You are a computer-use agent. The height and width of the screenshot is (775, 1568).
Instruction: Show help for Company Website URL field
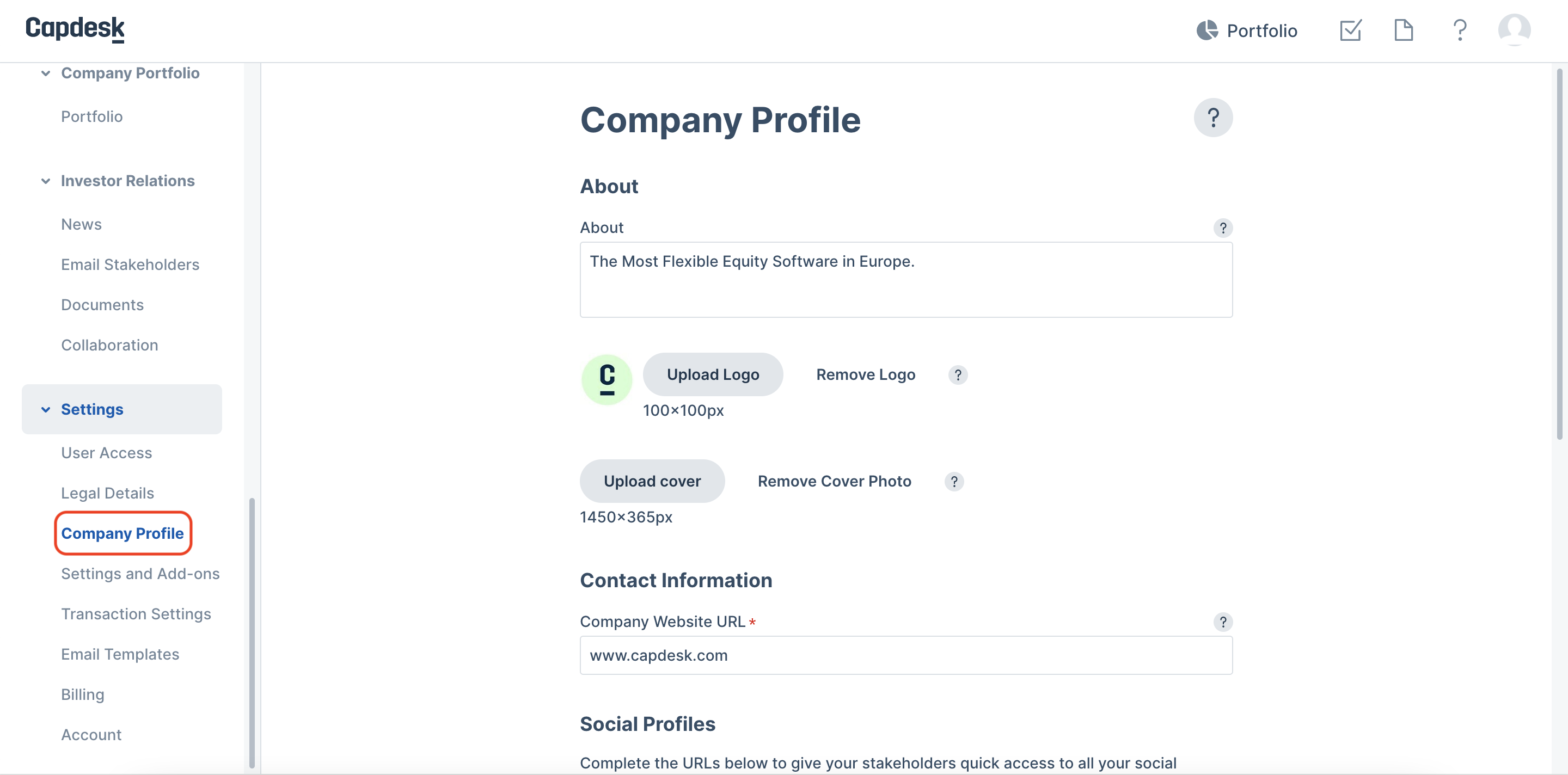pos(1222,622)
